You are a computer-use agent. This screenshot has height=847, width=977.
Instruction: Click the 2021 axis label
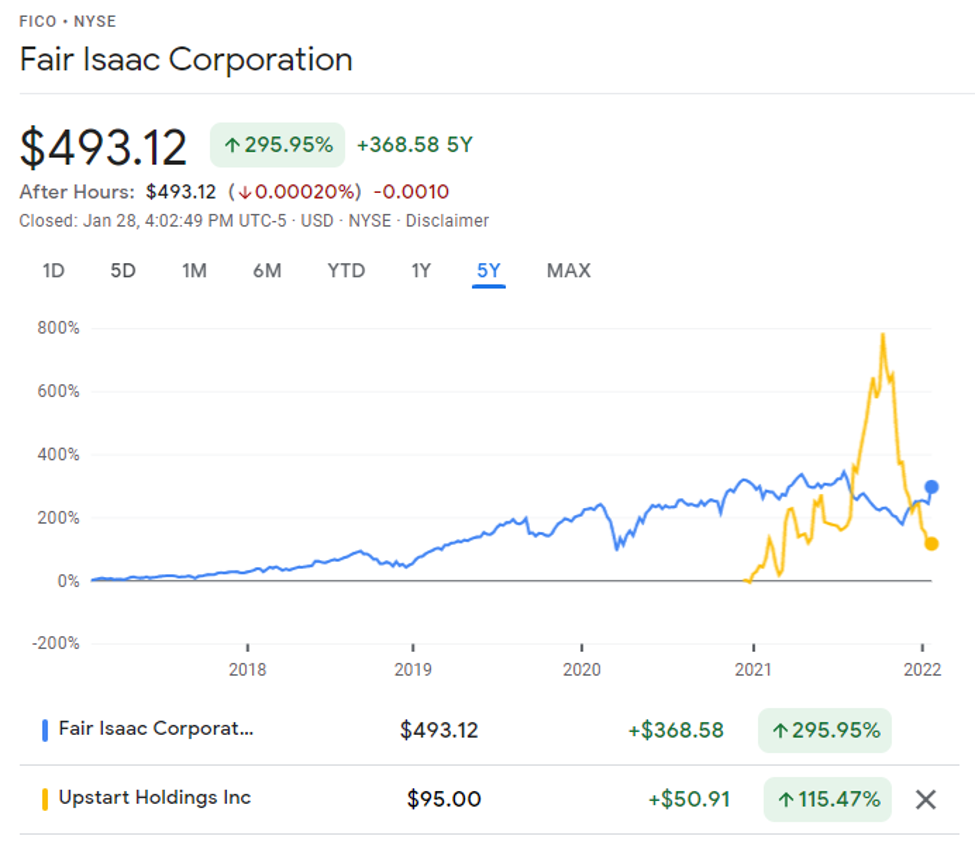point(753,670)
